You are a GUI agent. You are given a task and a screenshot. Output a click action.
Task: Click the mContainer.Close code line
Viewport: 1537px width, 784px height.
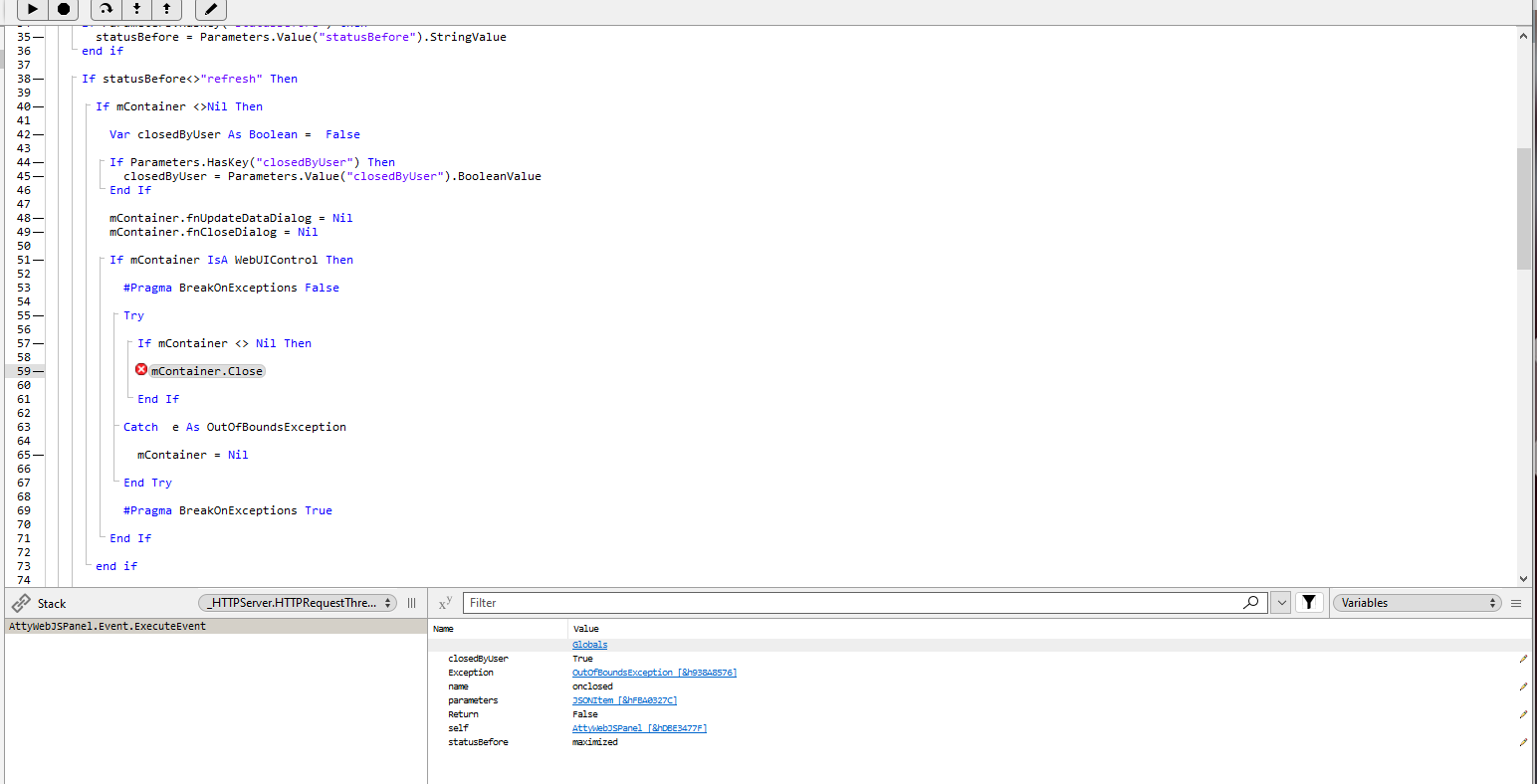pyautogui.click(x=207, y=371)
